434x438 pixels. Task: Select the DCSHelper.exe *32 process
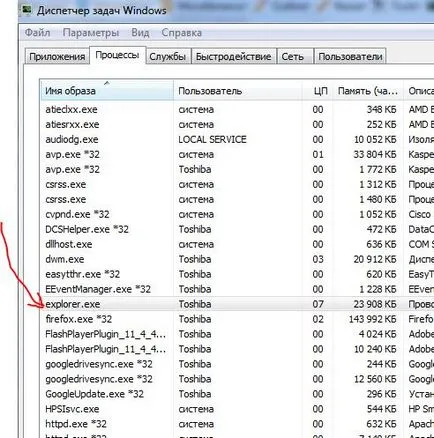237,229
